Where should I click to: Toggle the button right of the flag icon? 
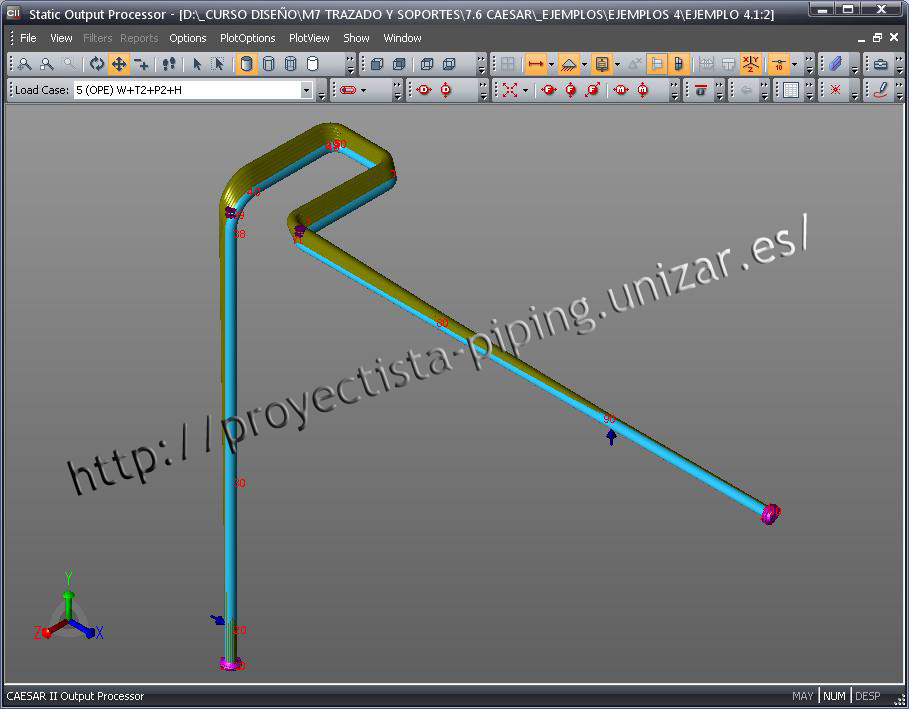click(x=678, y=64)
